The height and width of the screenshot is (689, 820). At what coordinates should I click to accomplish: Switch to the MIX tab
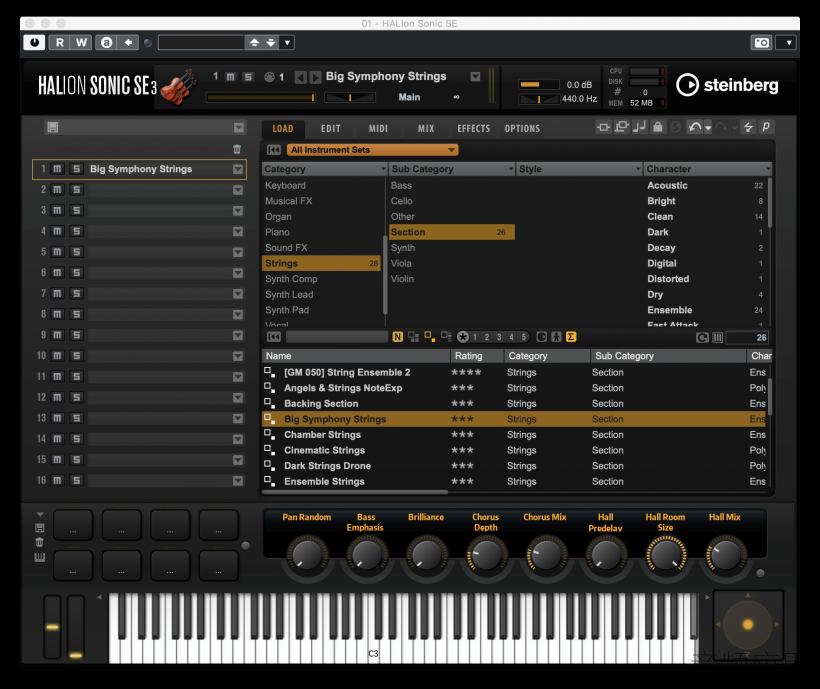click(426, 129)
